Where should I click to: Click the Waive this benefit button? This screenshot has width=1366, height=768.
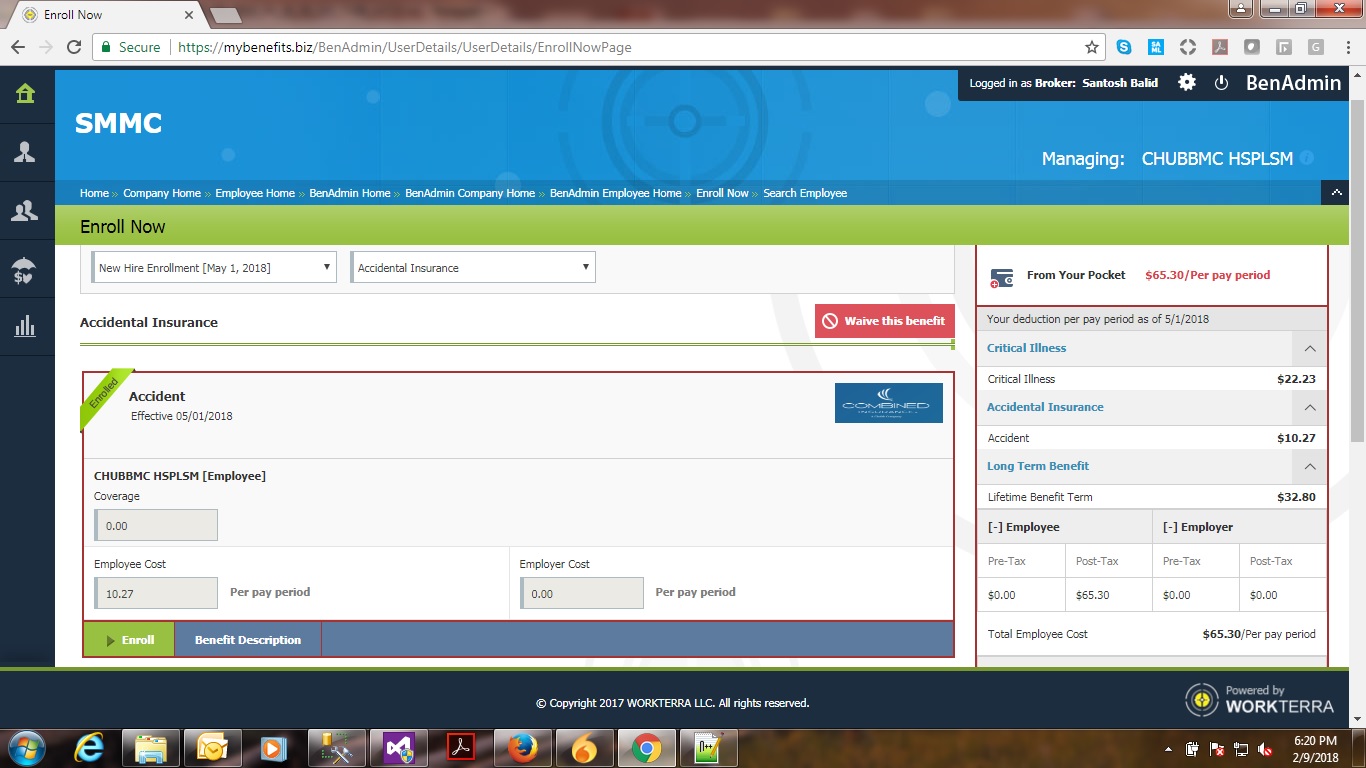tap(885, 321)
